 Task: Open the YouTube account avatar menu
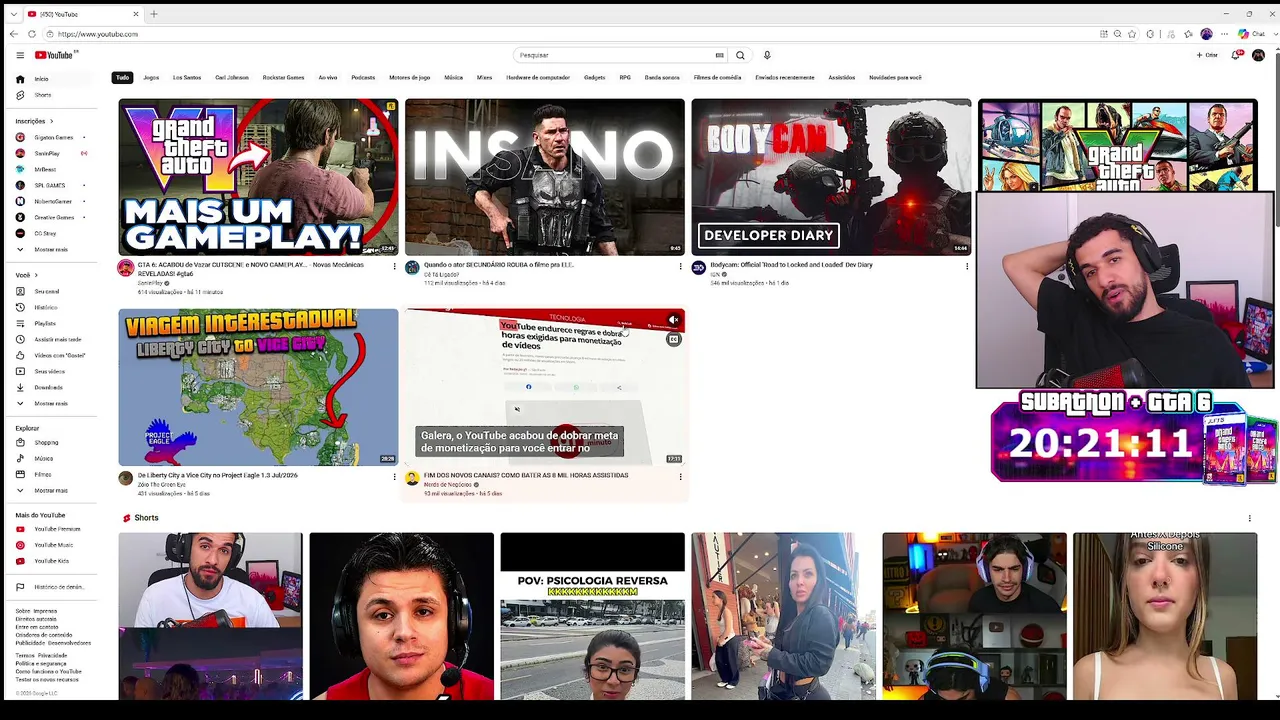coord(1258,55)
